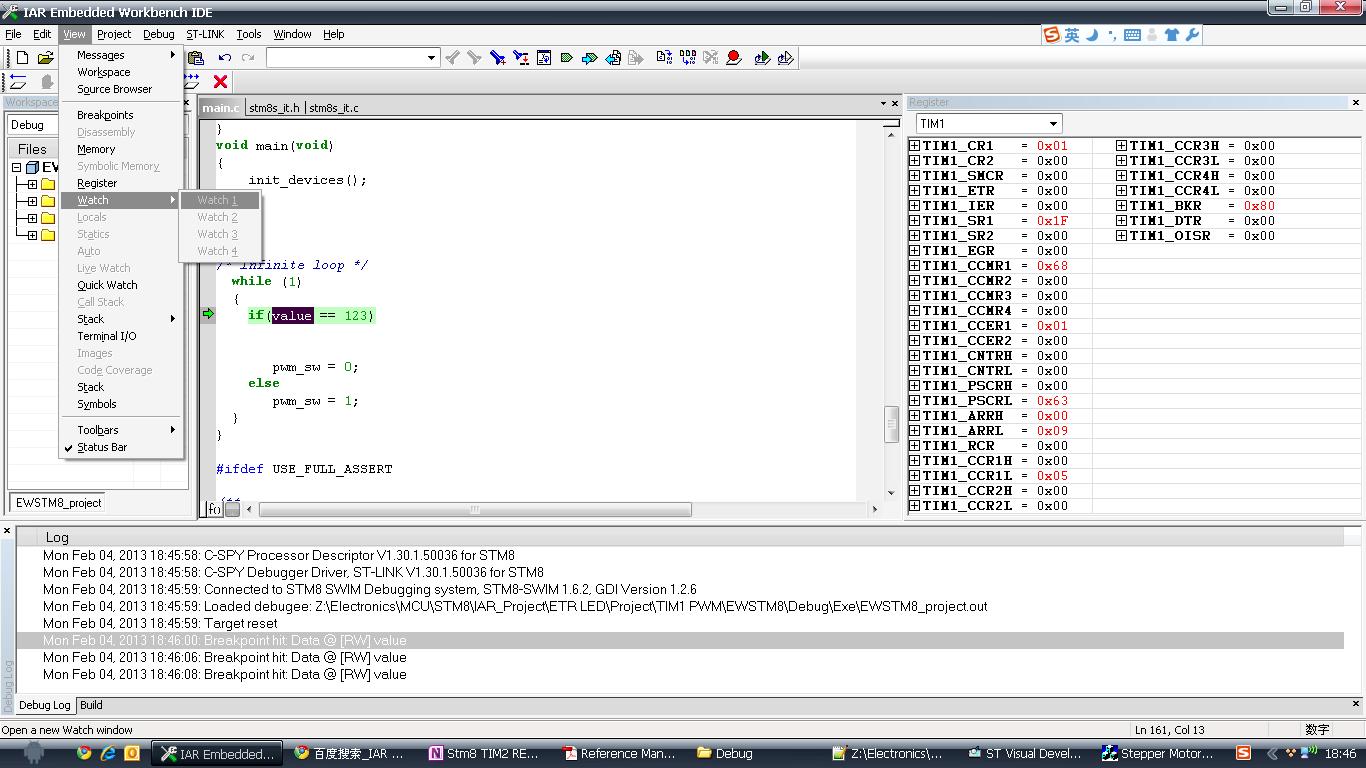Viewport: 1366px width, 768px height.
Task: Expand the TIM1_CR1 register
Action: point(914,146)
